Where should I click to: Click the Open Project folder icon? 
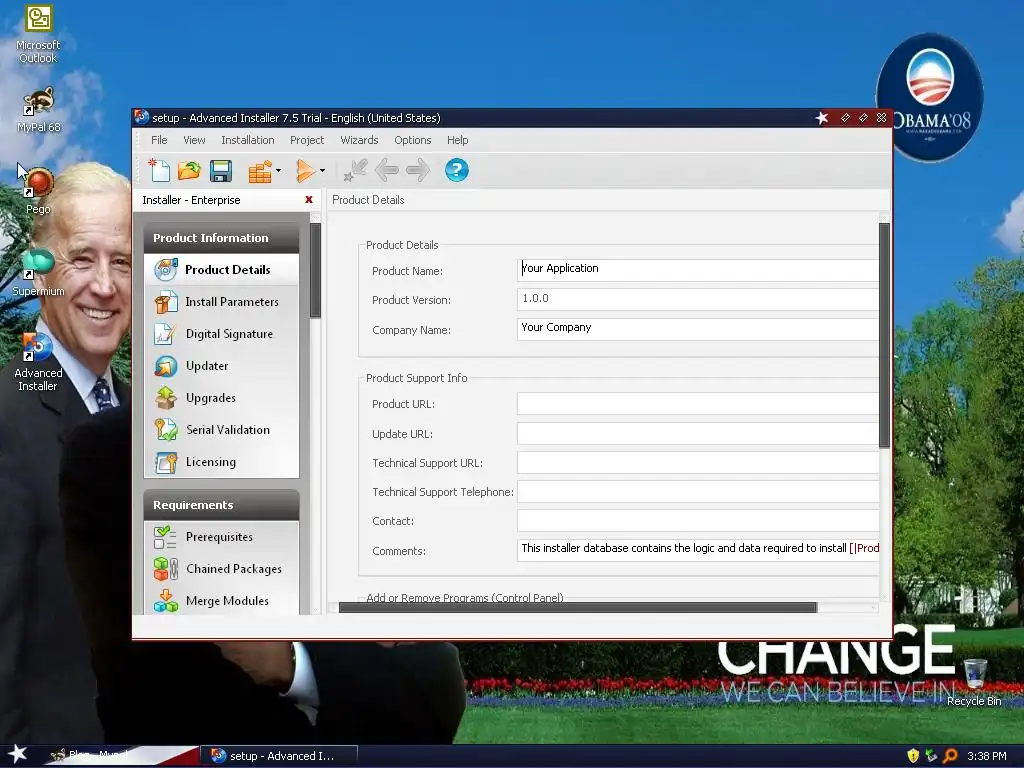tap(189, 170)
